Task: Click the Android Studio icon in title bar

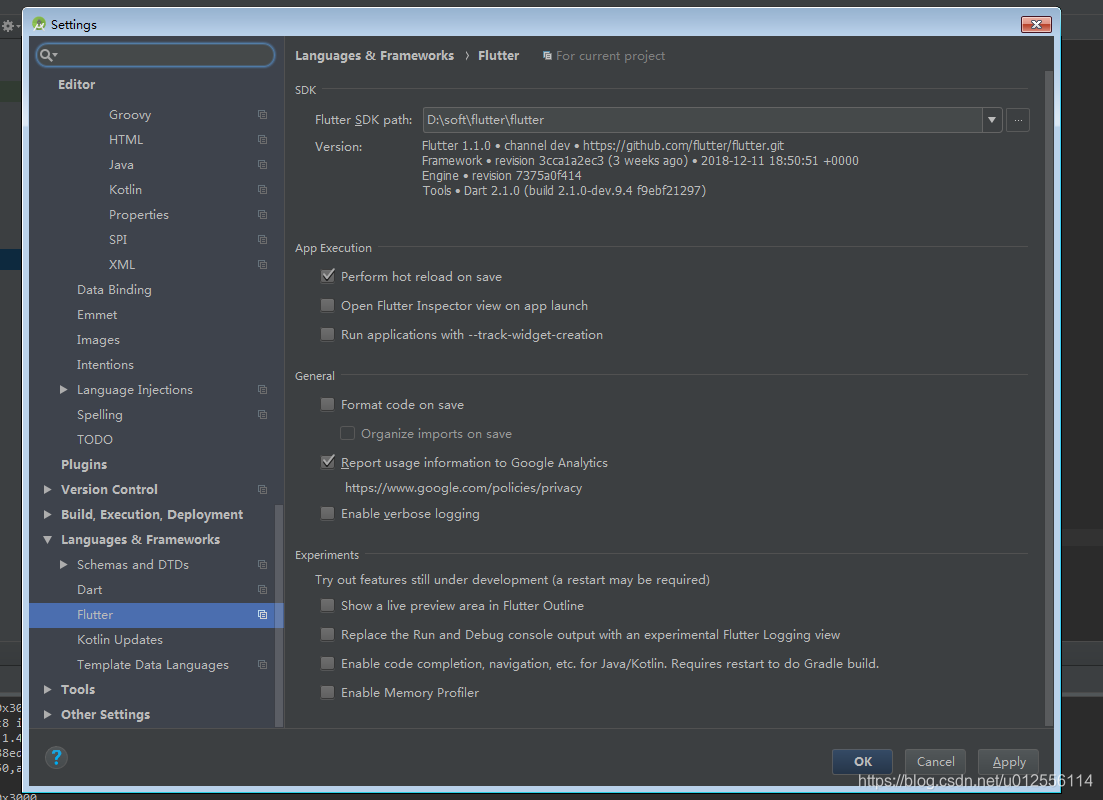Action: coord(39,24)
